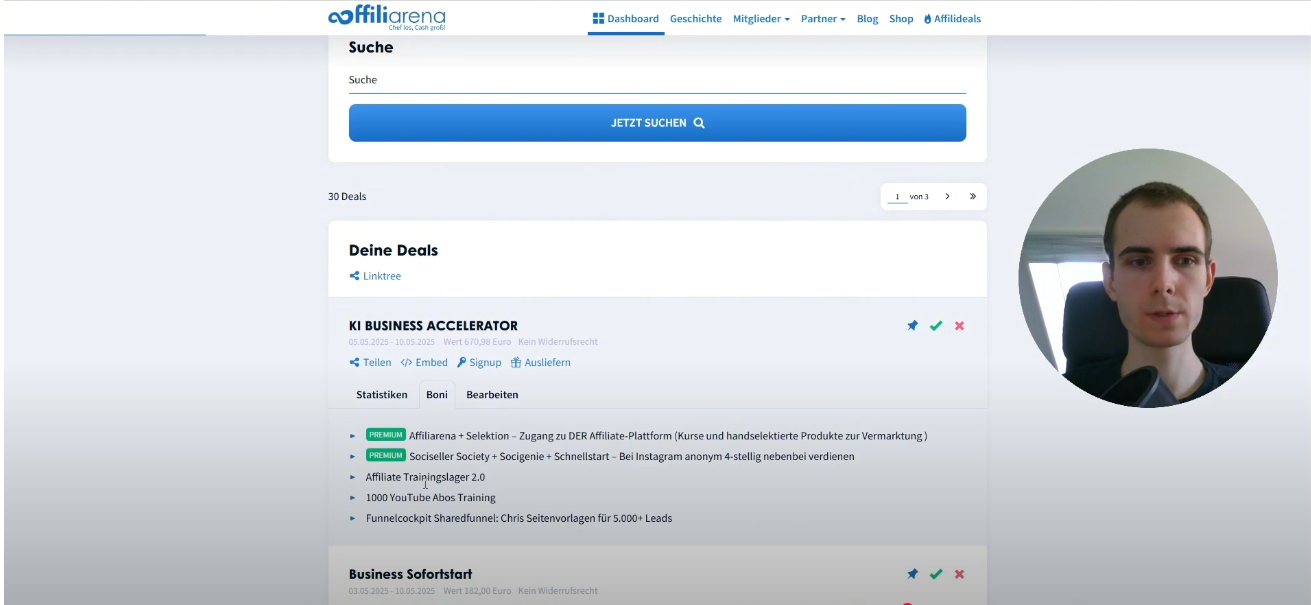The width and height of the screenshot is (1311, 605).
Task: Open Affilideals in the navigation
Action: pyautogui.click(x=952, y=18)
